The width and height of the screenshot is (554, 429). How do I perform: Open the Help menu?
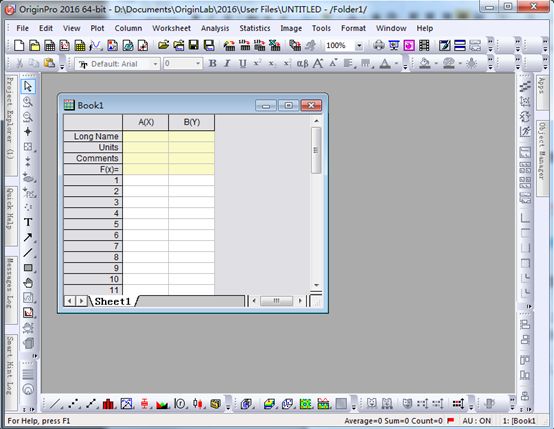425,28
